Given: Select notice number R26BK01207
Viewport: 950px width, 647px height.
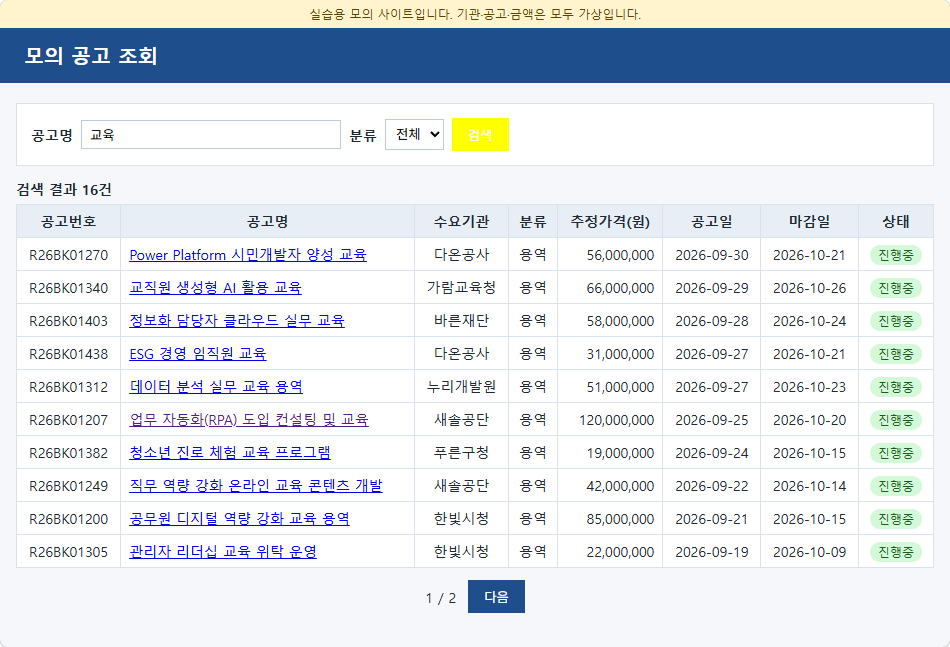Looking at the screenshot, I should click(x=68, y=420).
